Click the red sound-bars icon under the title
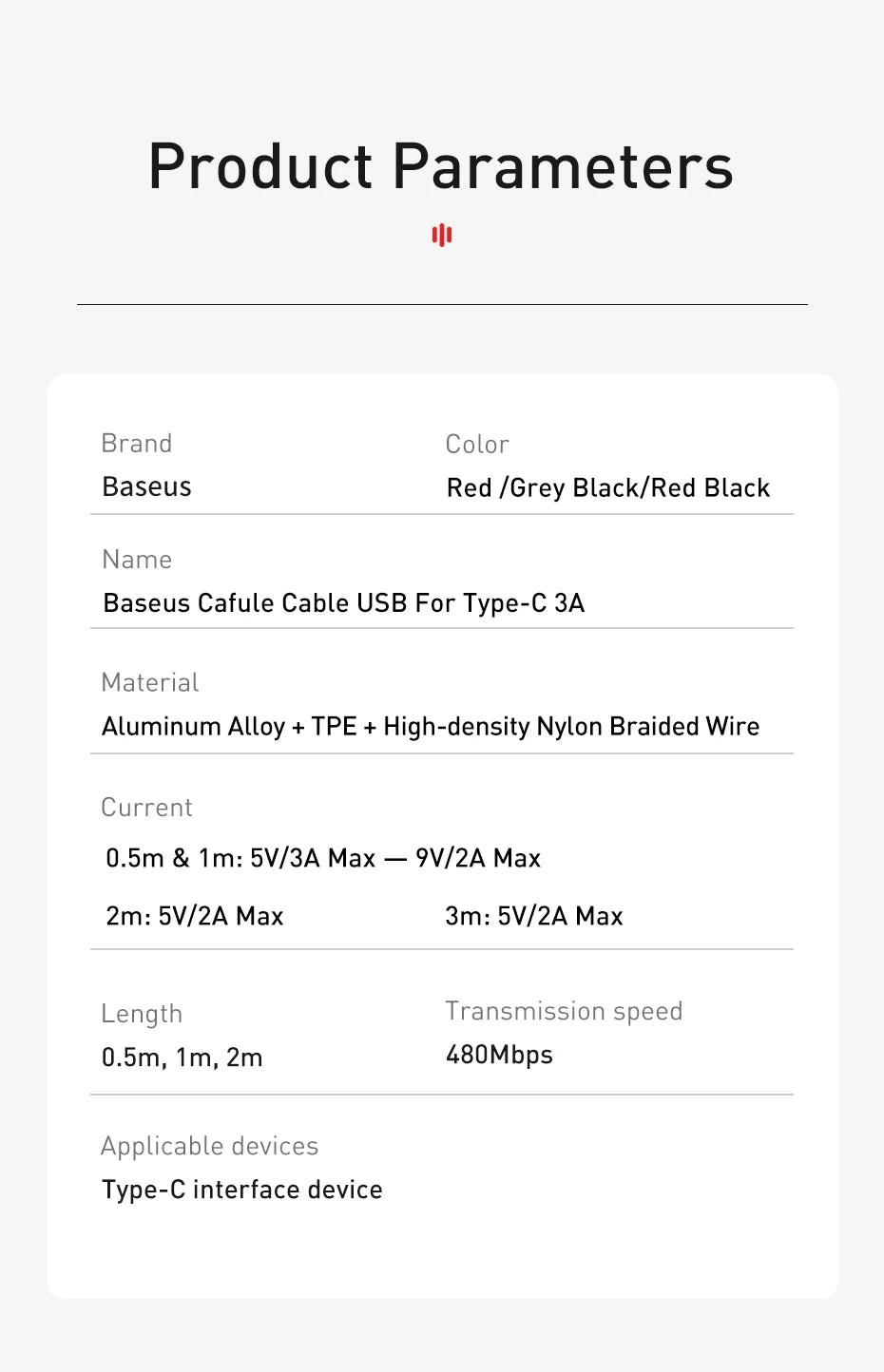Viewport: 884px width, 1372px height. pyautogui.click(x=442, y=235)
